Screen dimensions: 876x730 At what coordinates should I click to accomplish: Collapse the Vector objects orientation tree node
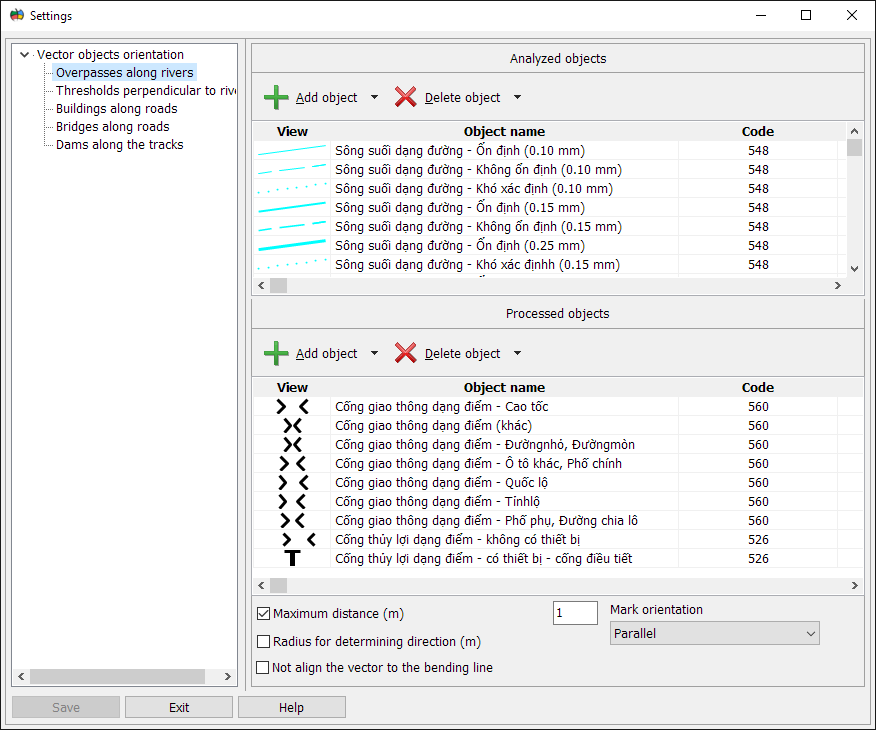pyautogui.click(x=24, y=55)
